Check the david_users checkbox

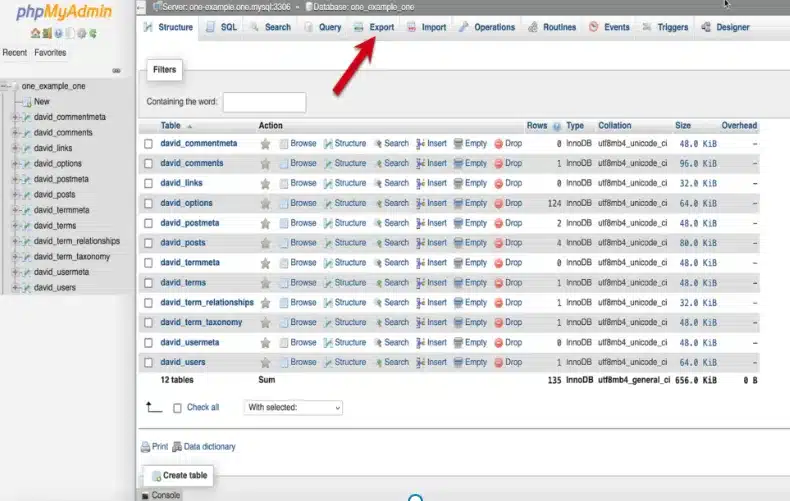pyautogui.click(x=148, y=362)
